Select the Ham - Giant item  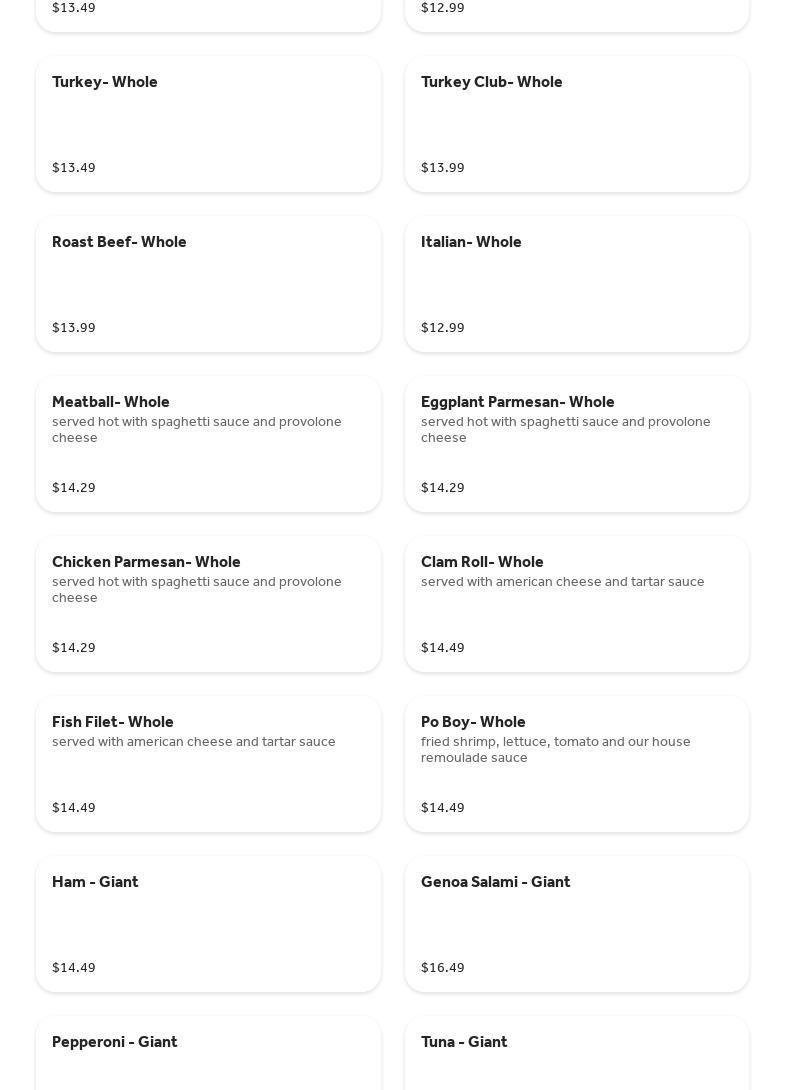click(208, 924)
